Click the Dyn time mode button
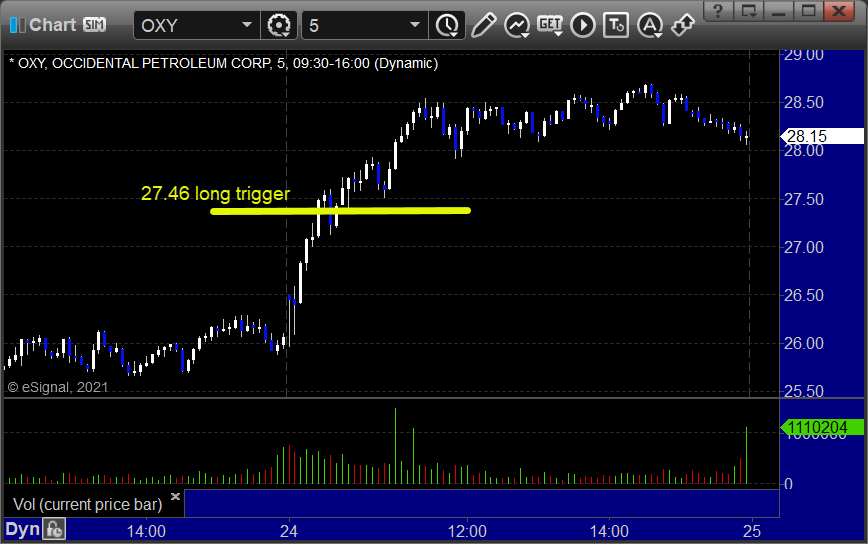868x544 pixels. [23, 529]
